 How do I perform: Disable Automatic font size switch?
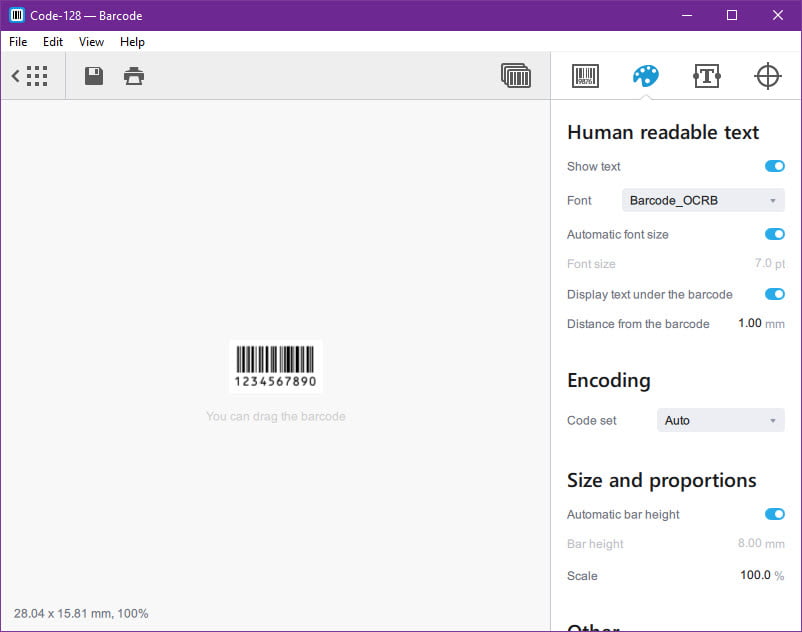(774, 234)
